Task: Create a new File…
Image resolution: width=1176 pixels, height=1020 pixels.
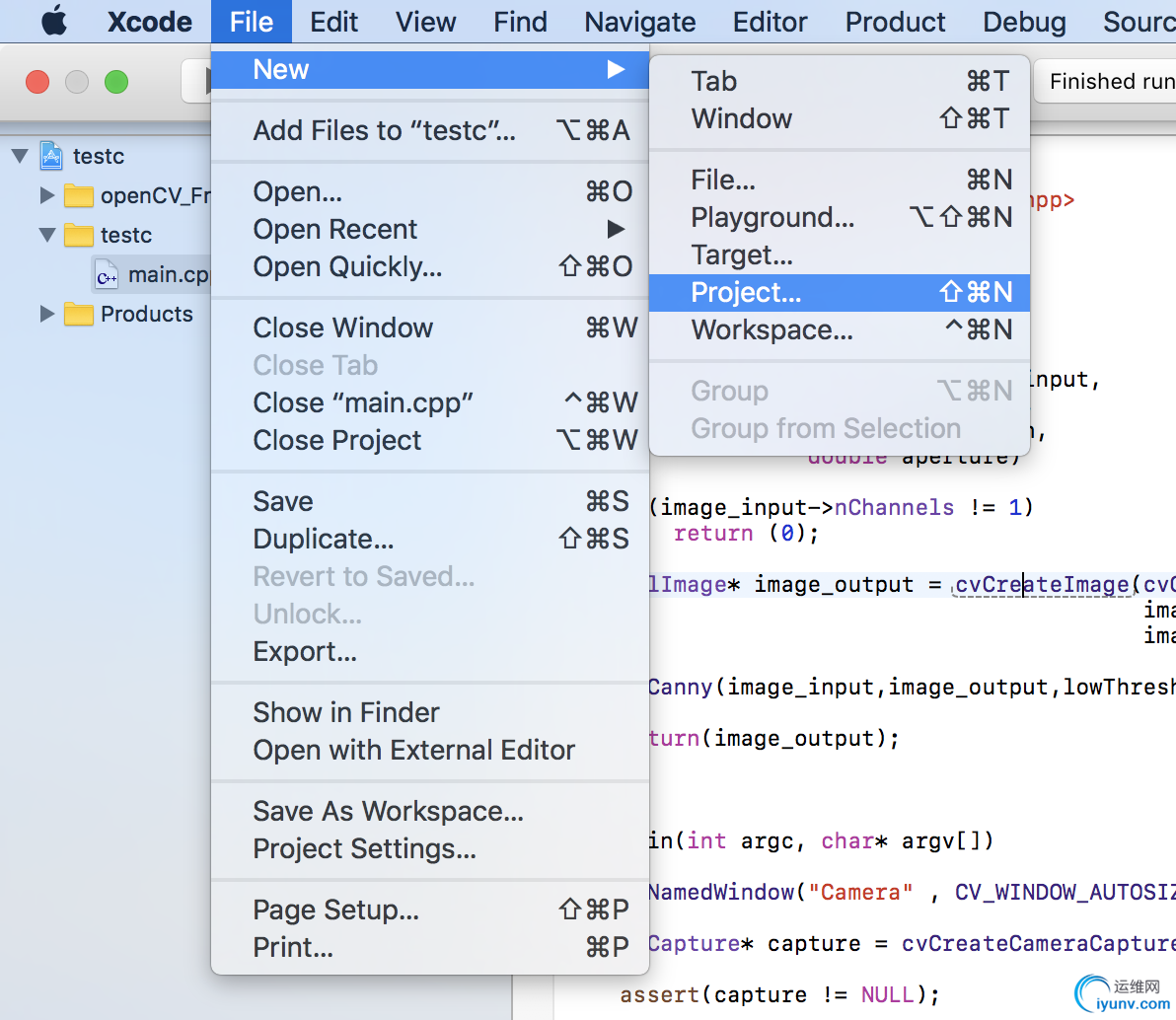Action: pyautogui.click(x=840, y=180)
